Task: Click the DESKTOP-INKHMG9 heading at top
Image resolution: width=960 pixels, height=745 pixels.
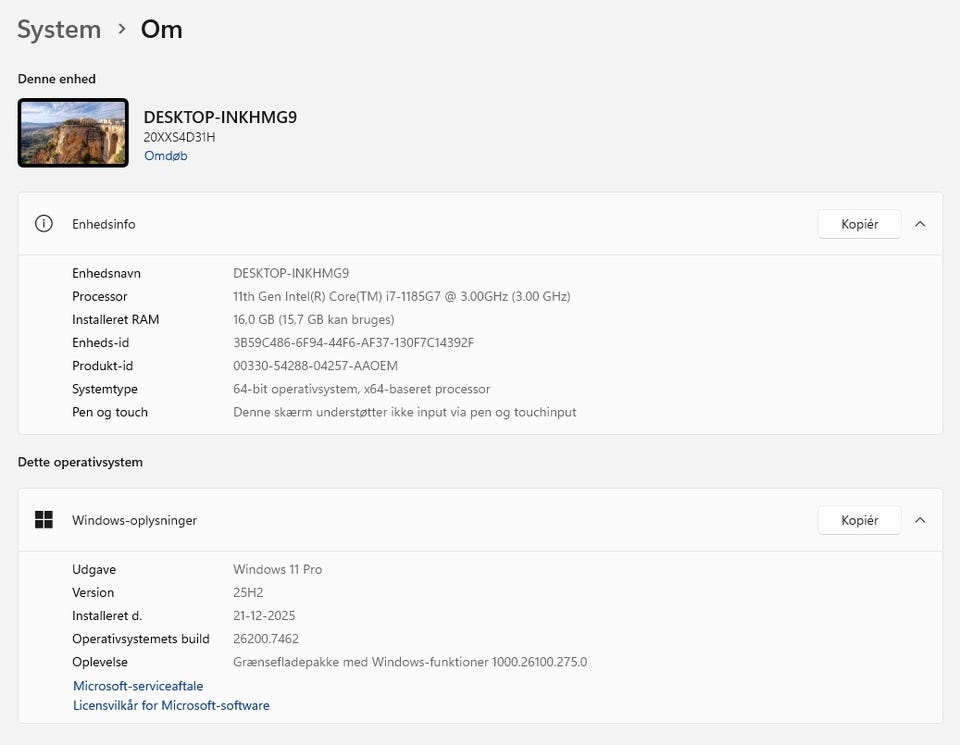Action: coord(220,117)
